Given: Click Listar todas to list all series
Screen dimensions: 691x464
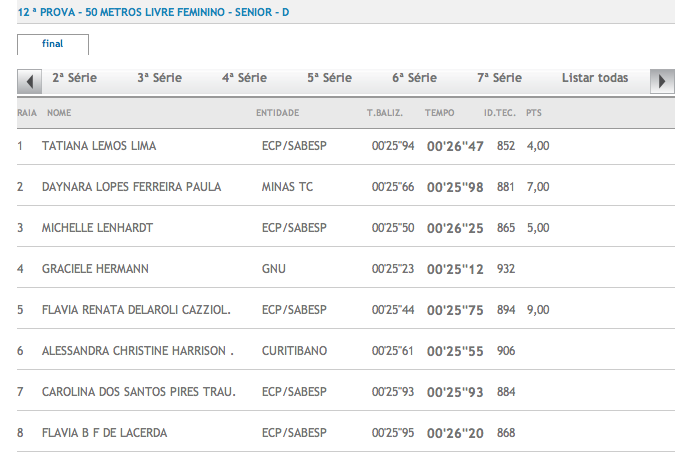Looking at the screenshot, I should 594,78.
